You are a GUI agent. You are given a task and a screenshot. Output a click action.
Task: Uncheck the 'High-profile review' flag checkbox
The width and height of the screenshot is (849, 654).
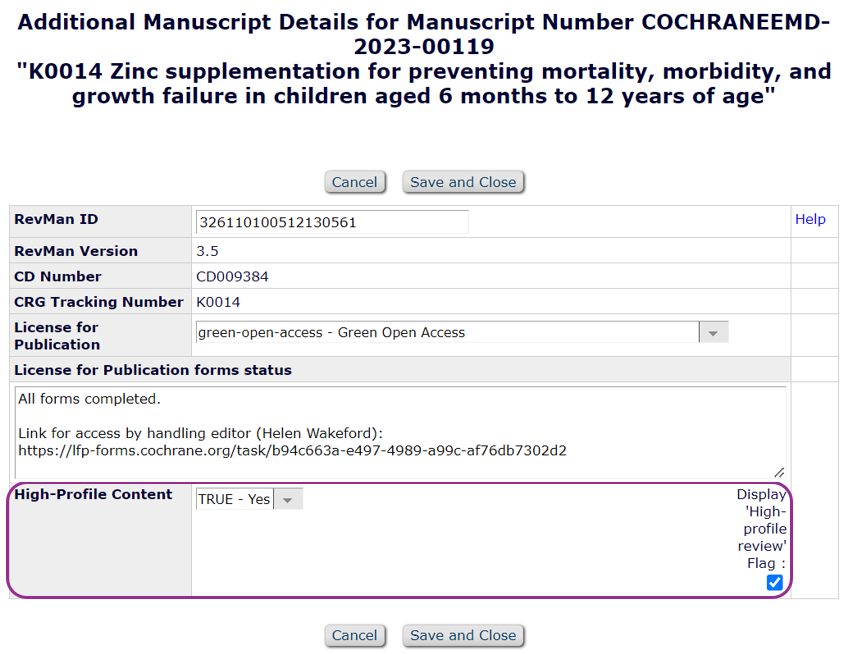click(774, 583)
